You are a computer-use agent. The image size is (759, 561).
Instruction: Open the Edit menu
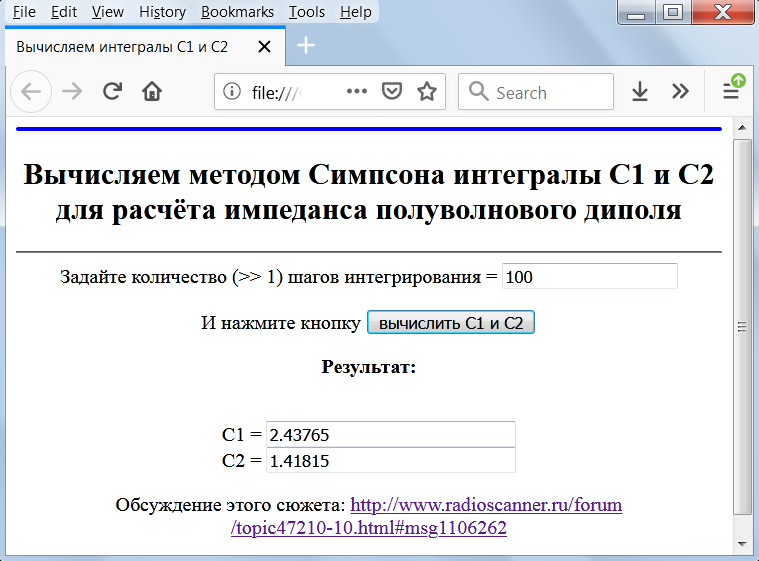pos(64,12)
